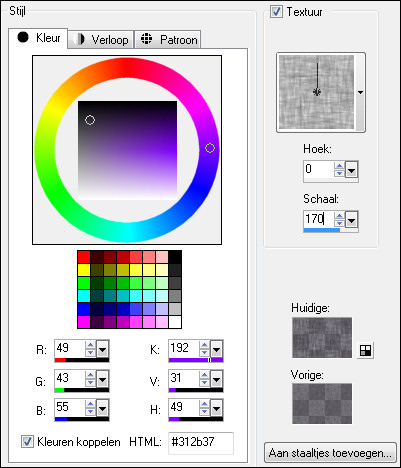Click the Vorige previous texture preview
This screenshot has width=401, height=468.
pos(322,403)
